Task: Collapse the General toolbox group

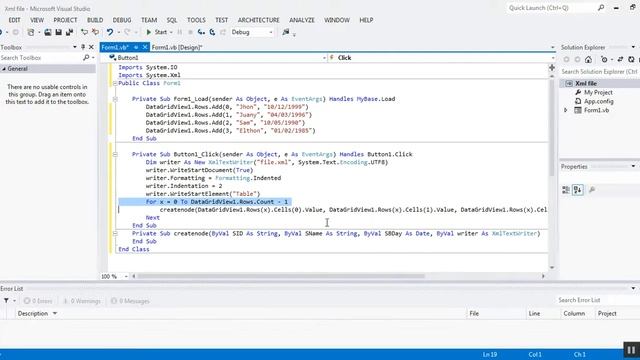Action: point(4,69)
